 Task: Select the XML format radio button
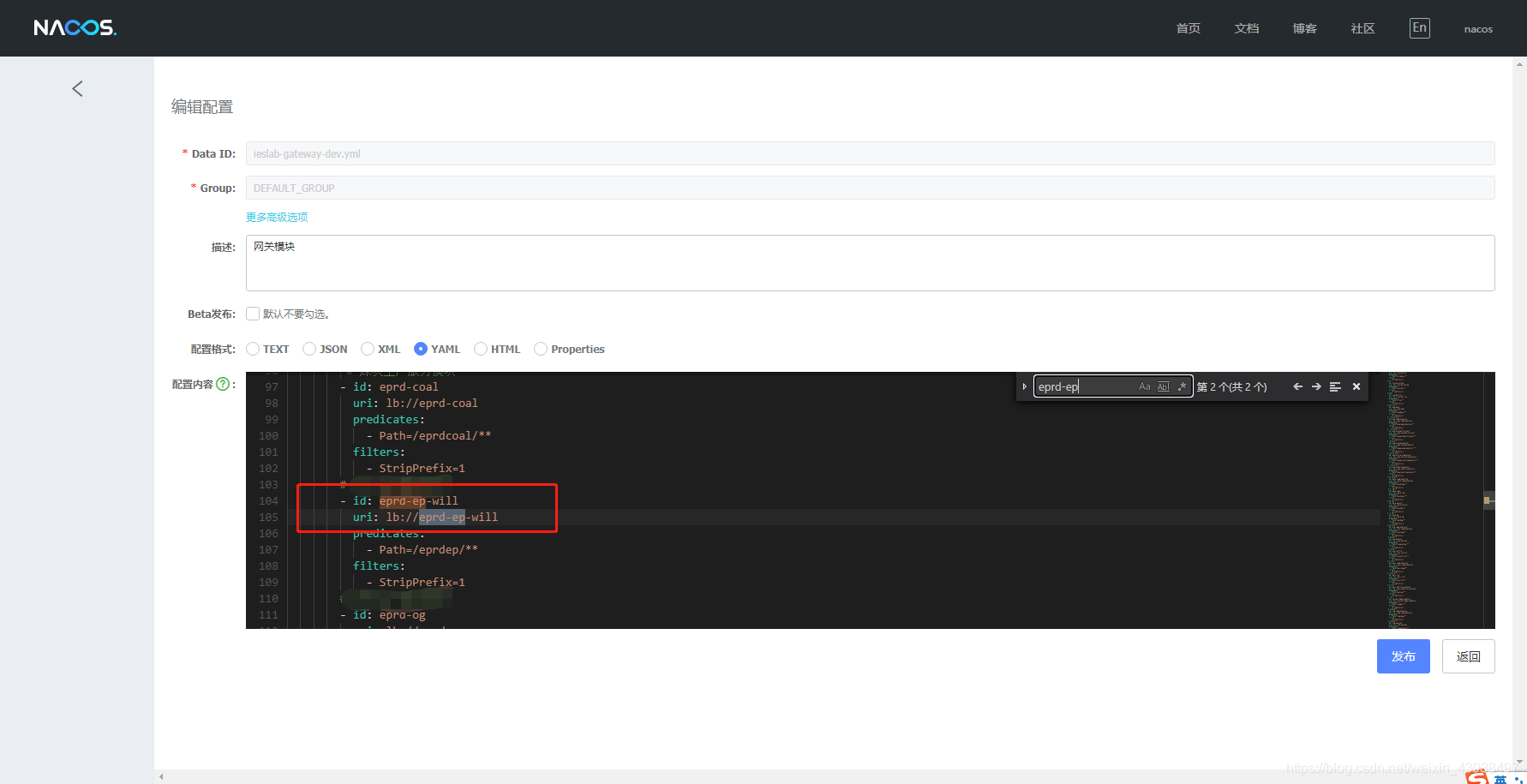pos(368,349)
